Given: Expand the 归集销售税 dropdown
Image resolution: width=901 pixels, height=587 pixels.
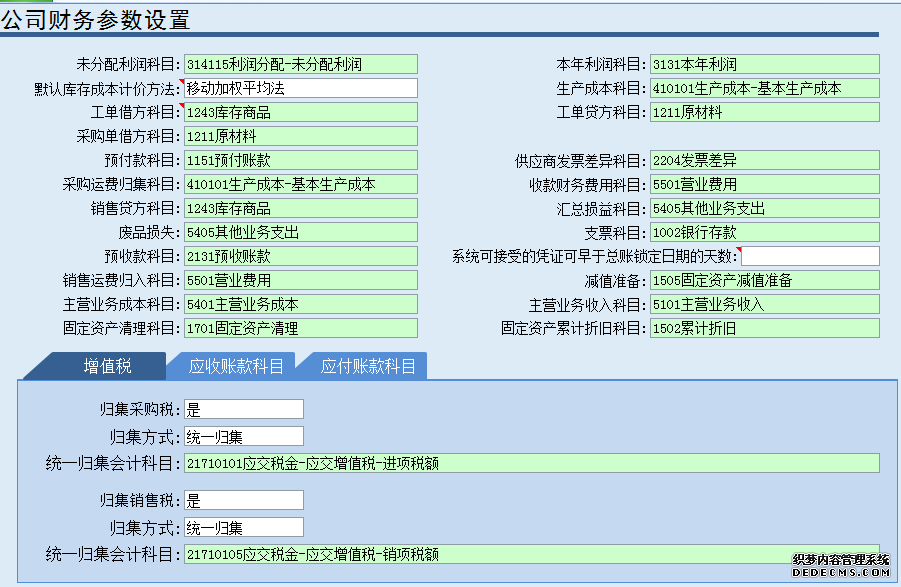Looking at the screenshot, I should tap(243, 500).
